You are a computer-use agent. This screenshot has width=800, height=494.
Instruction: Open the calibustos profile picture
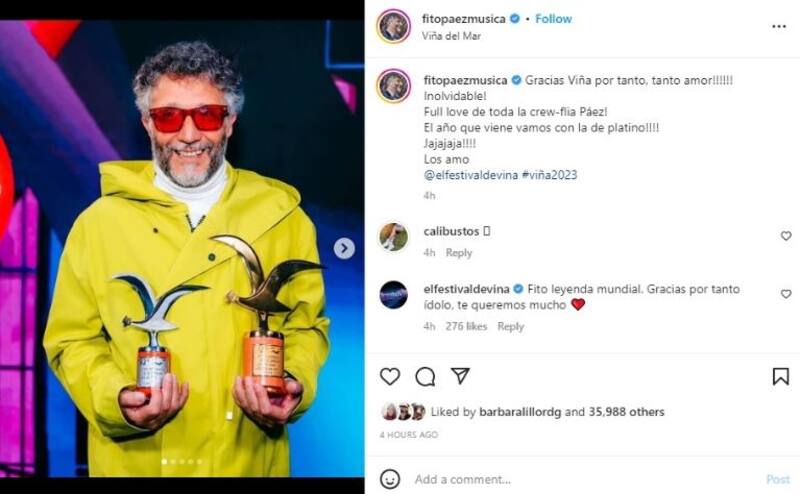click(394, 236)
